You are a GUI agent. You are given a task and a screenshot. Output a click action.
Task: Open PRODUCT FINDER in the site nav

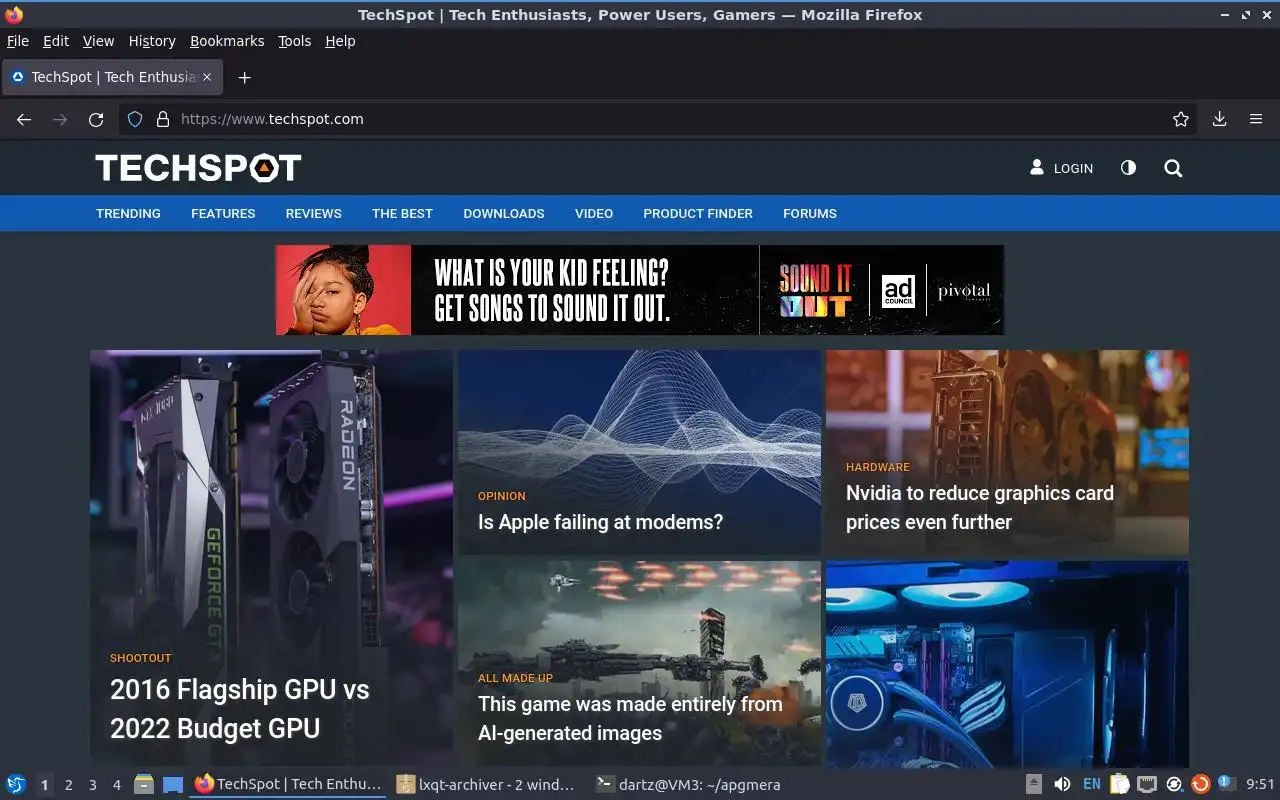698,214
